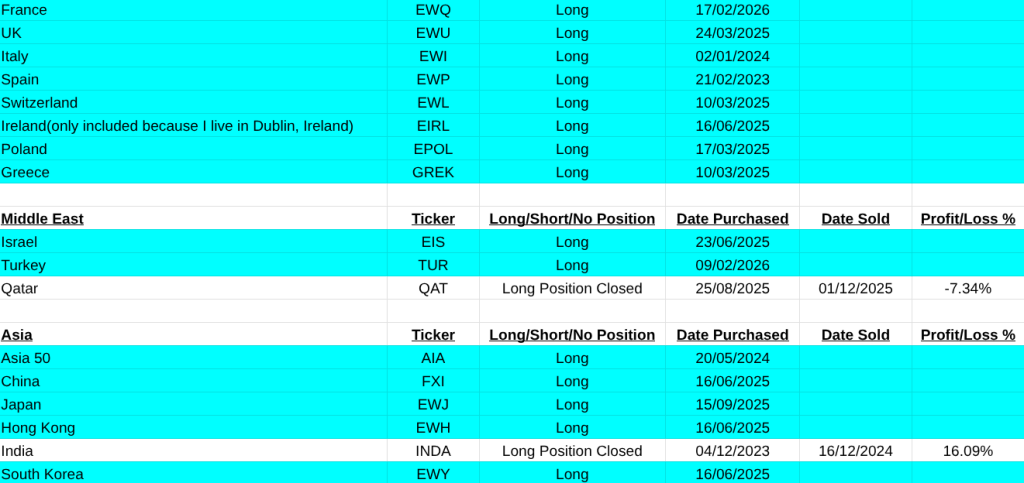
Task: Select the EWY ticker for South Korea
Action: (x=433, y=474)
